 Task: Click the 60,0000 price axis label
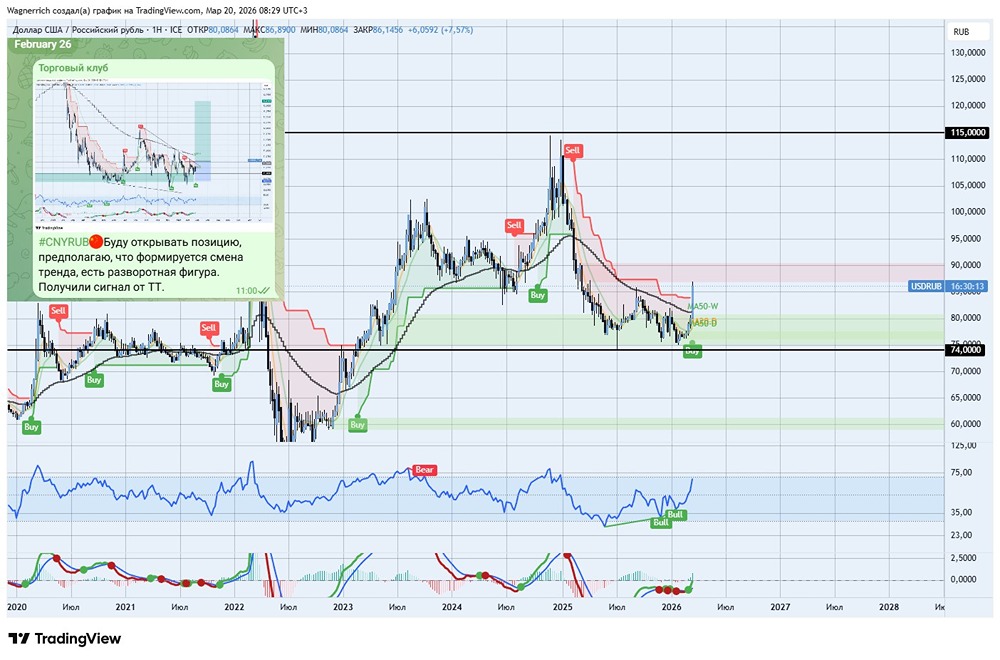tap(967, 424)
